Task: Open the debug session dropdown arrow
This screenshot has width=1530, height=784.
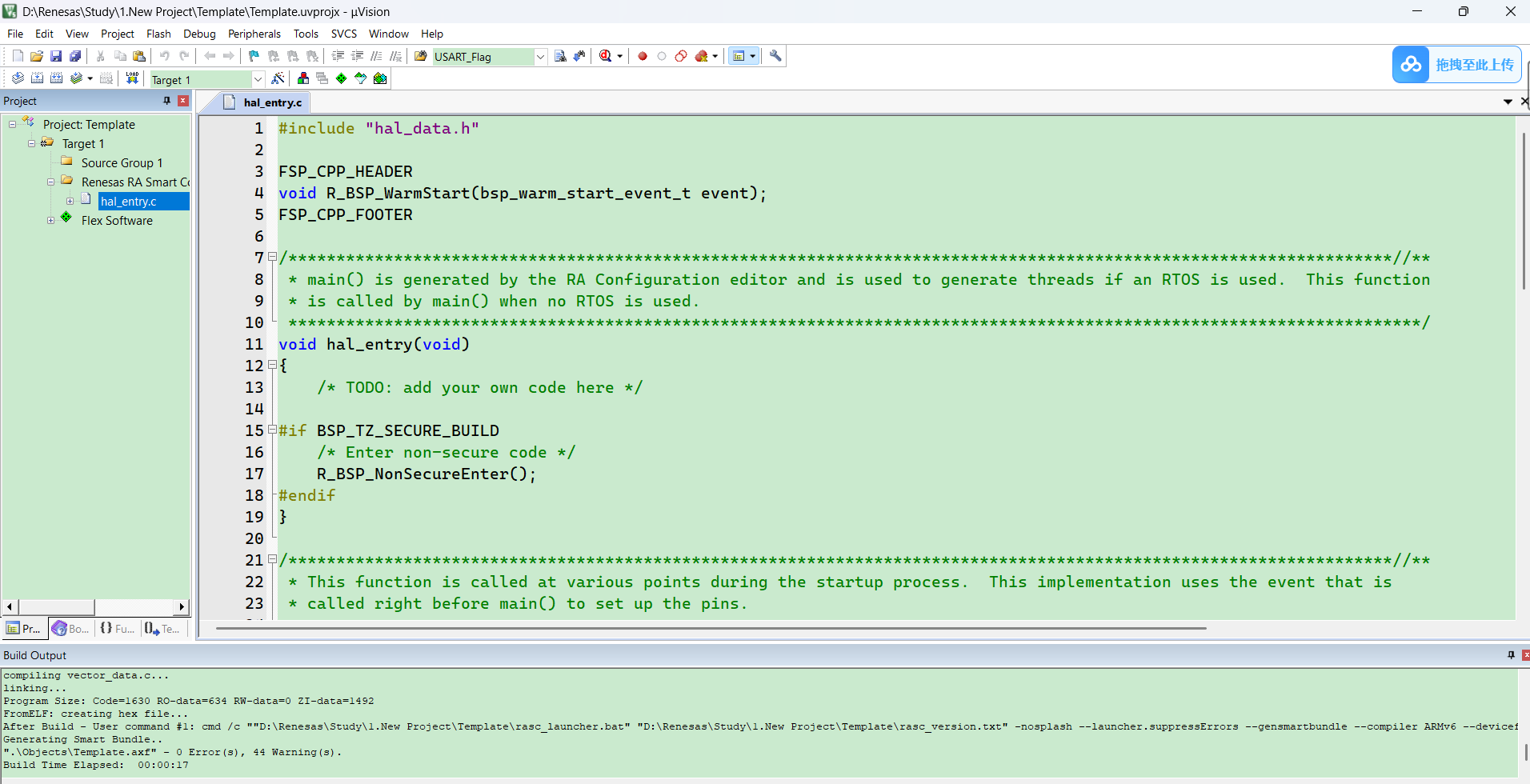Action: [620, 56]
